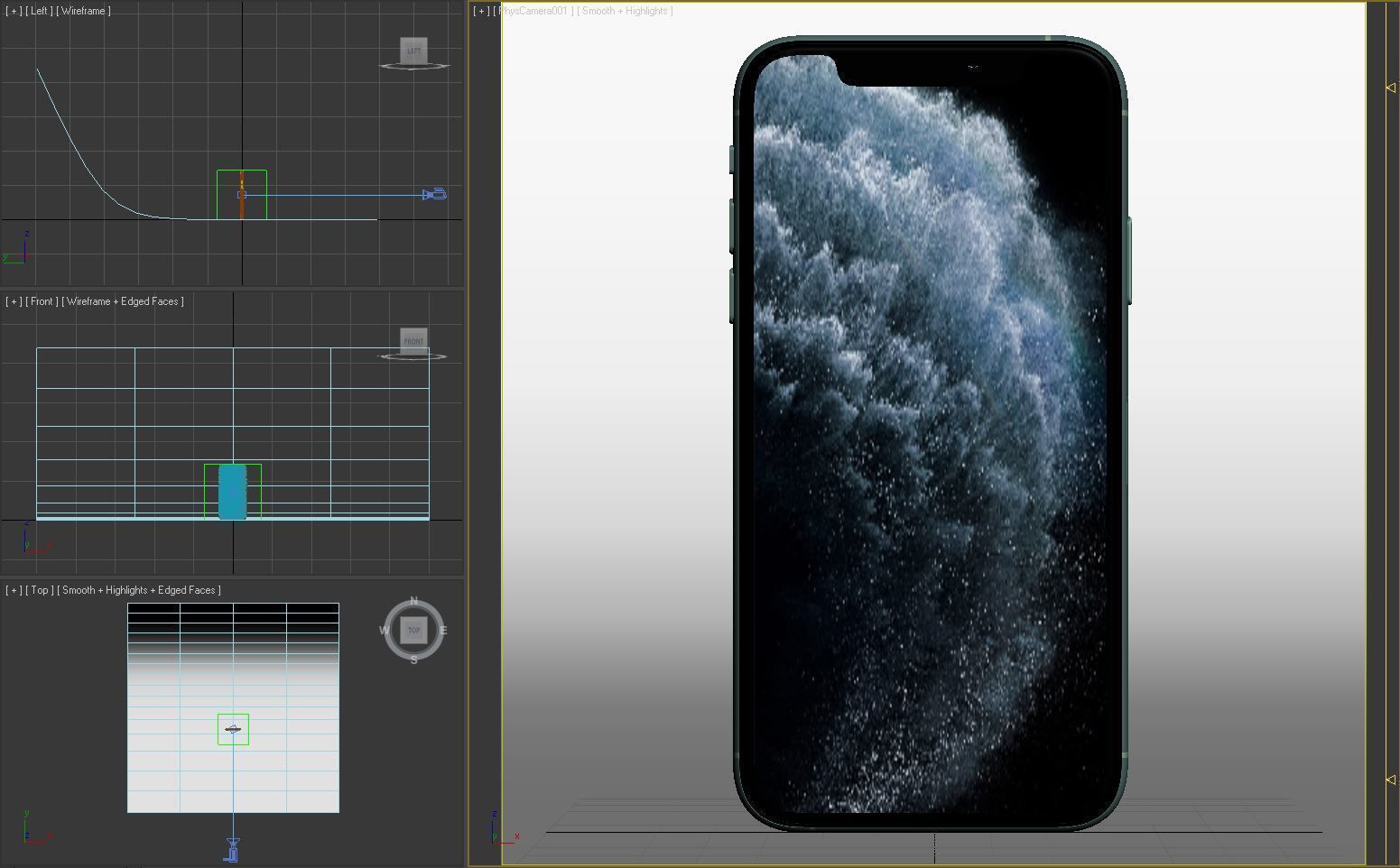Click the axis tripod in Front viewport
1400x868 pixels.
click(x=36, y=538)
